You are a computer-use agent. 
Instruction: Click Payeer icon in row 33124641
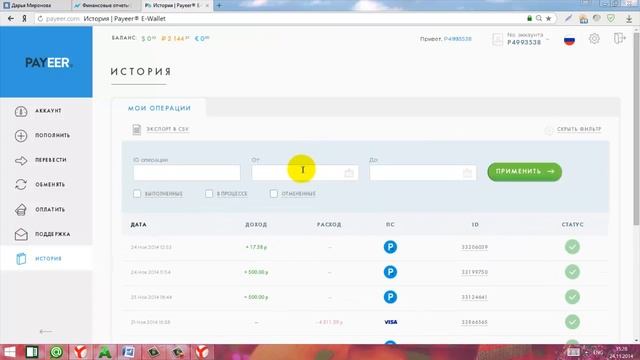pos(390,297)
